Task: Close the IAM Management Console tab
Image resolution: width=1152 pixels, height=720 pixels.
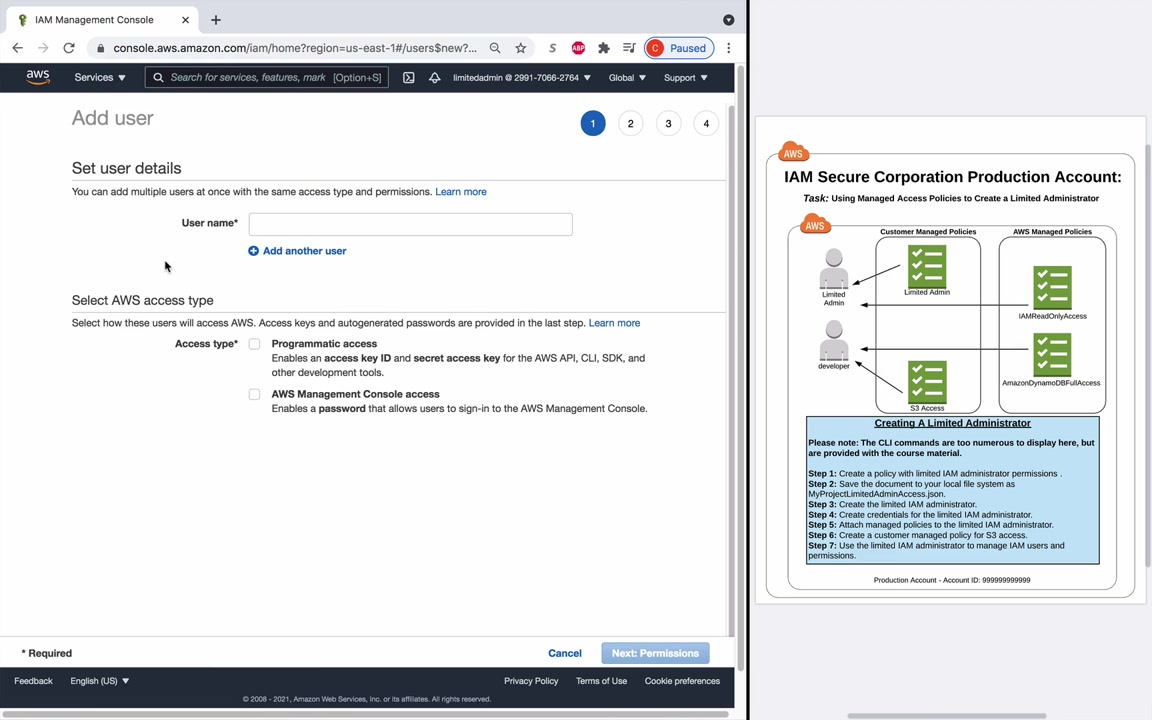Action: click(x=185, y=20)
